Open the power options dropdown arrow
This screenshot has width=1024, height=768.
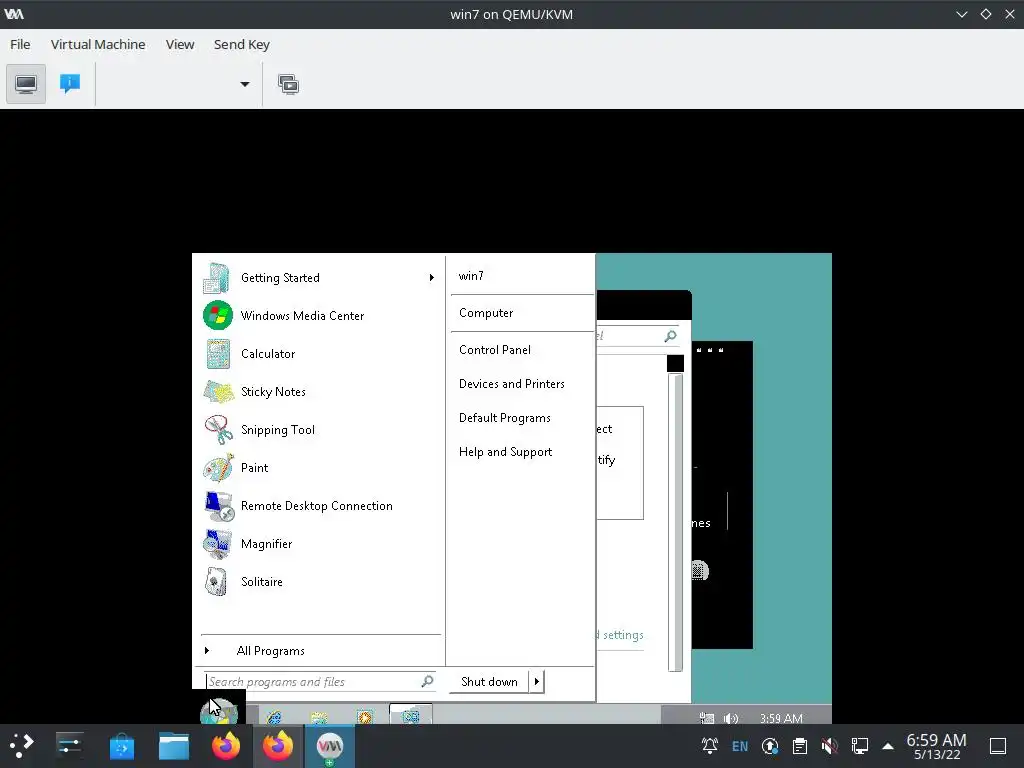pyautogui.click(x=245, y=84)
